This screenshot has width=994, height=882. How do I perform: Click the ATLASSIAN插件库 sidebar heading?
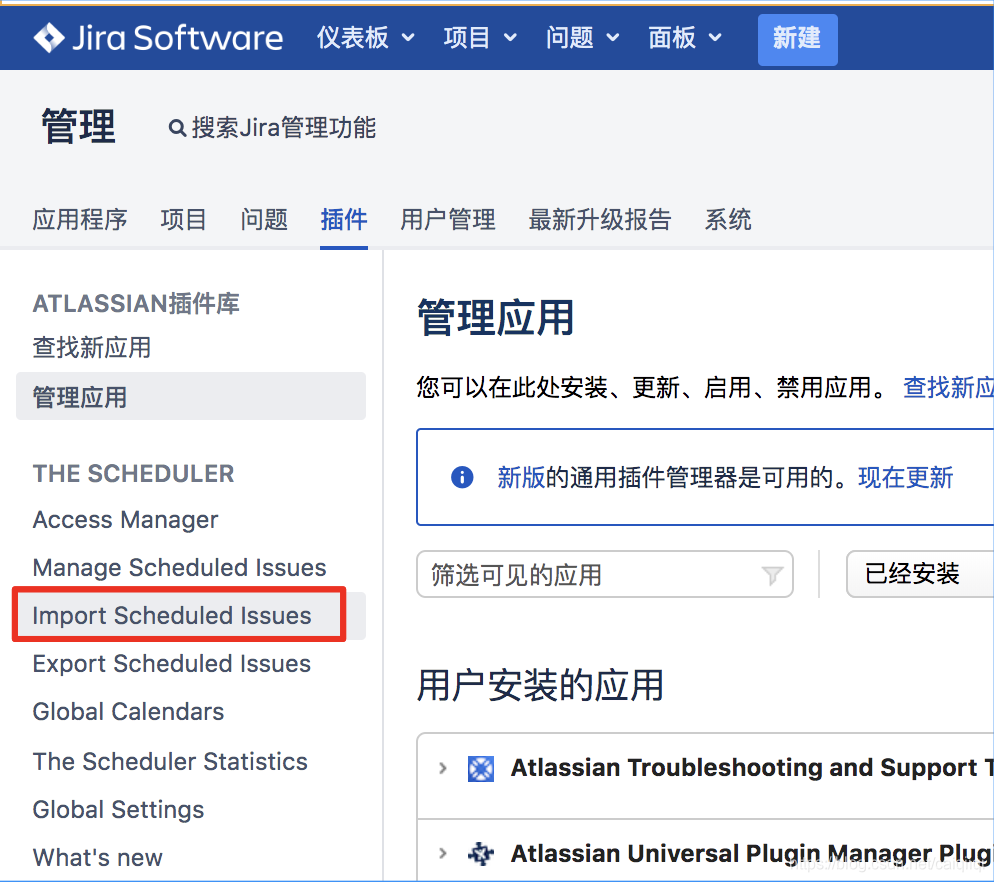(136, 304)
